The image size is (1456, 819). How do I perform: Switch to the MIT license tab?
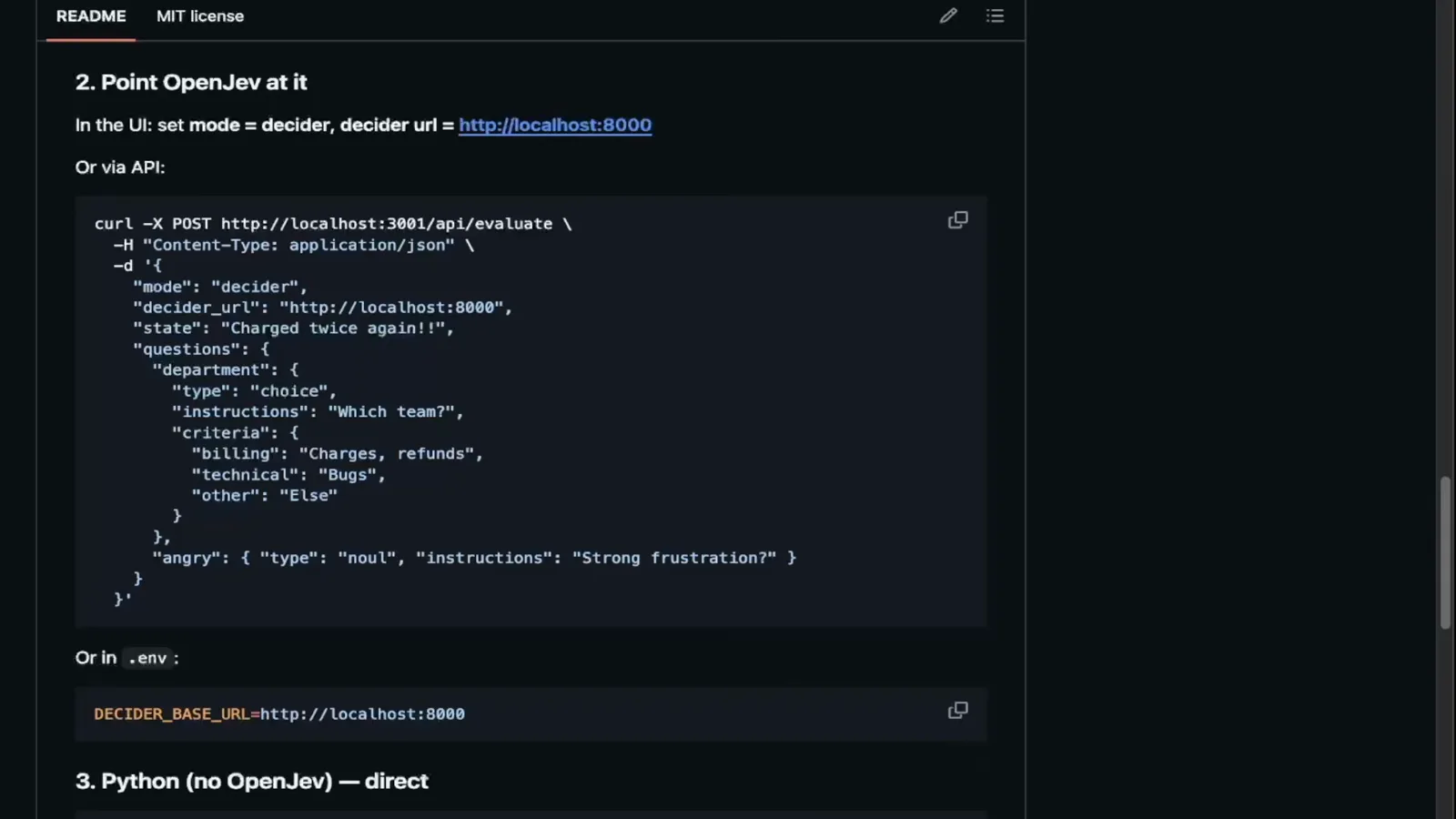200,16
